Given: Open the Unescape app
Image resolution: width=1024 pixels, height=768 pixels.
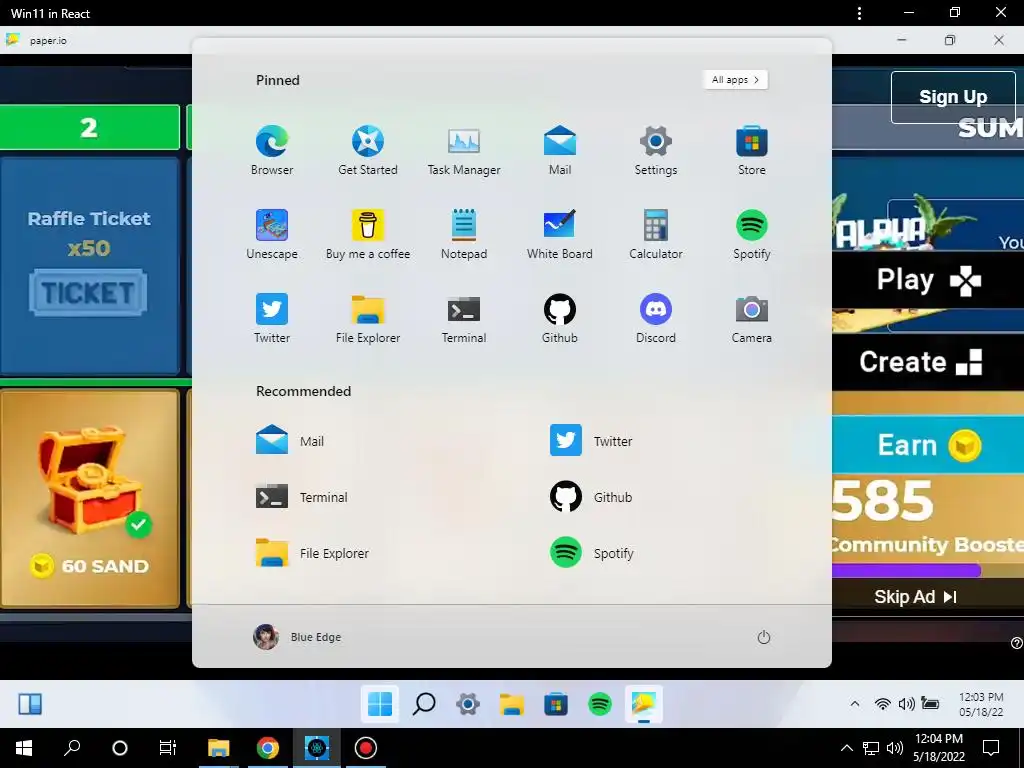Looking at the screenshot, I should coord(272,234).
